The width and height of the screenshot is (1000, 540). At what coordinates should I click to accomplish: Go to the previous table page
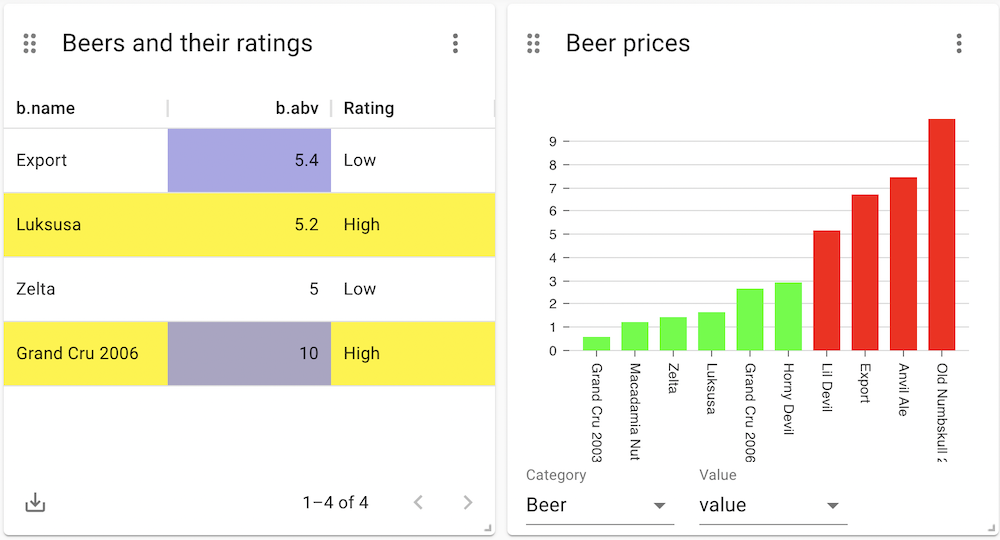tap(418, 502)
